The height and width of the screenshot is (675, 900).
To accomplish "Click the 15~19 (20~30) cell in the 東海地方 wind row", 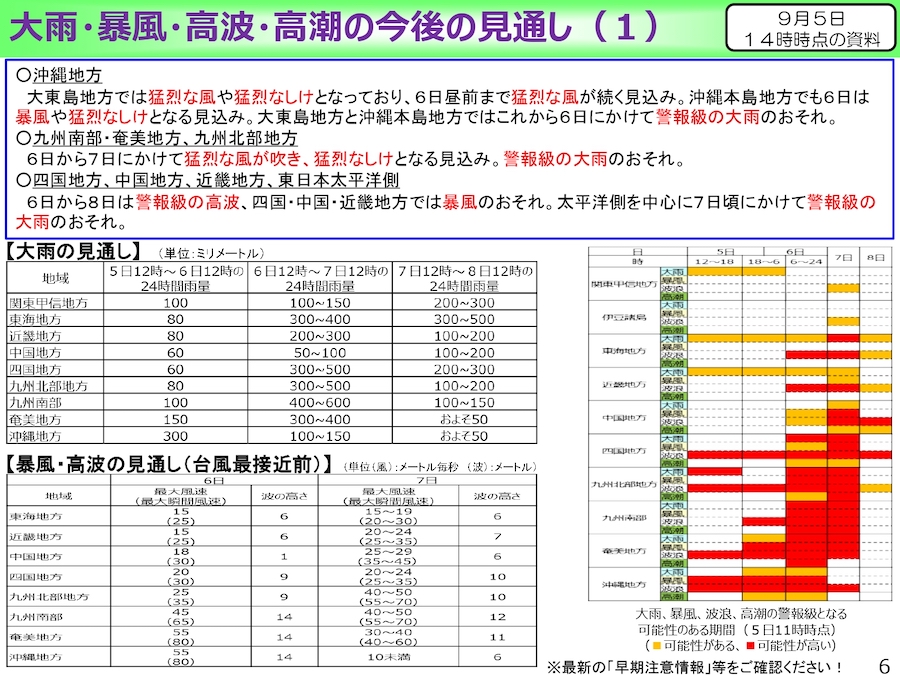I will click(389, 516).
